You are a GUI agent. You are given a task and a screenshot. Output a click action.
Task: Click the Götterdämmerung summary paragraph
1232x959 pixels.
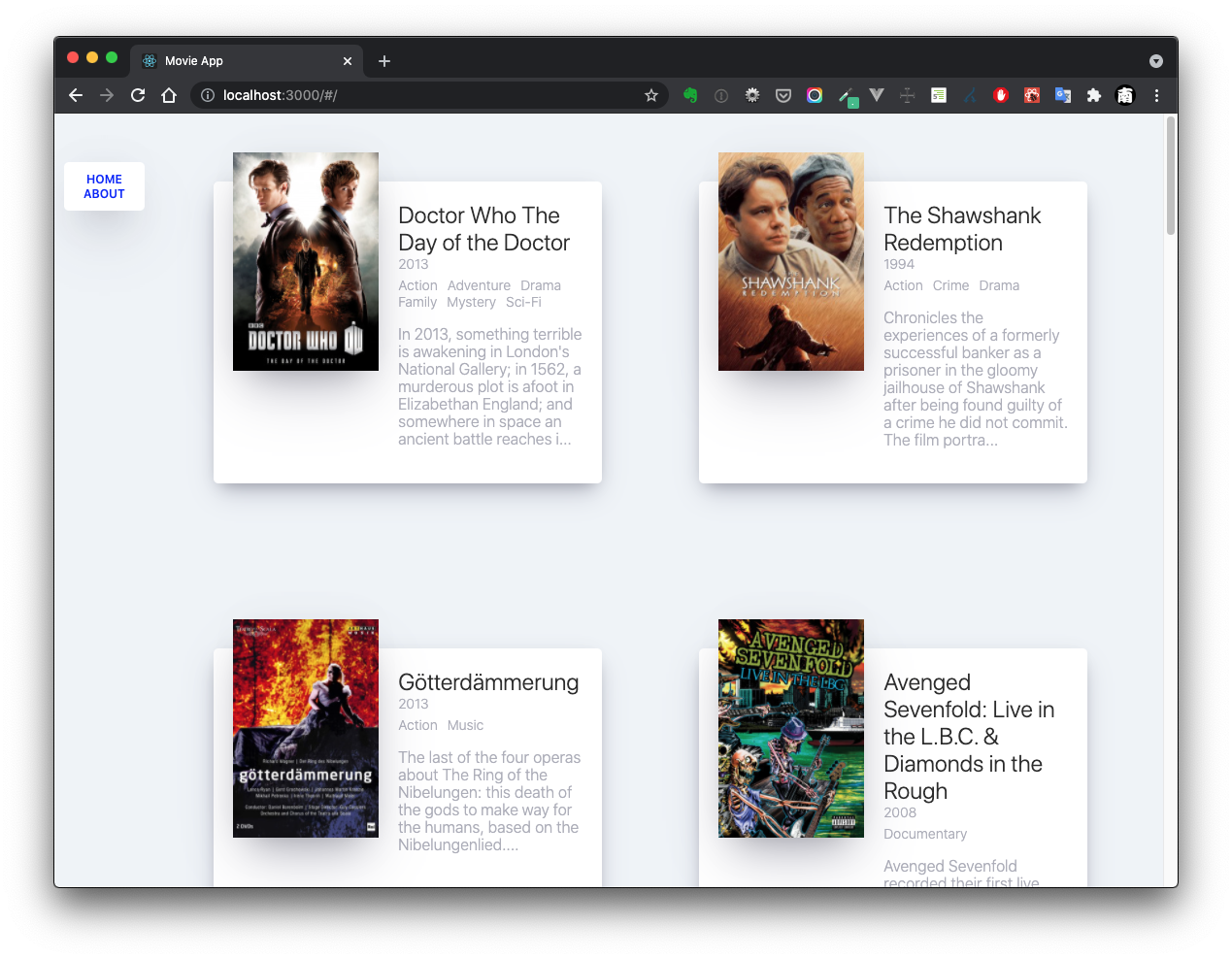point(489,801)
